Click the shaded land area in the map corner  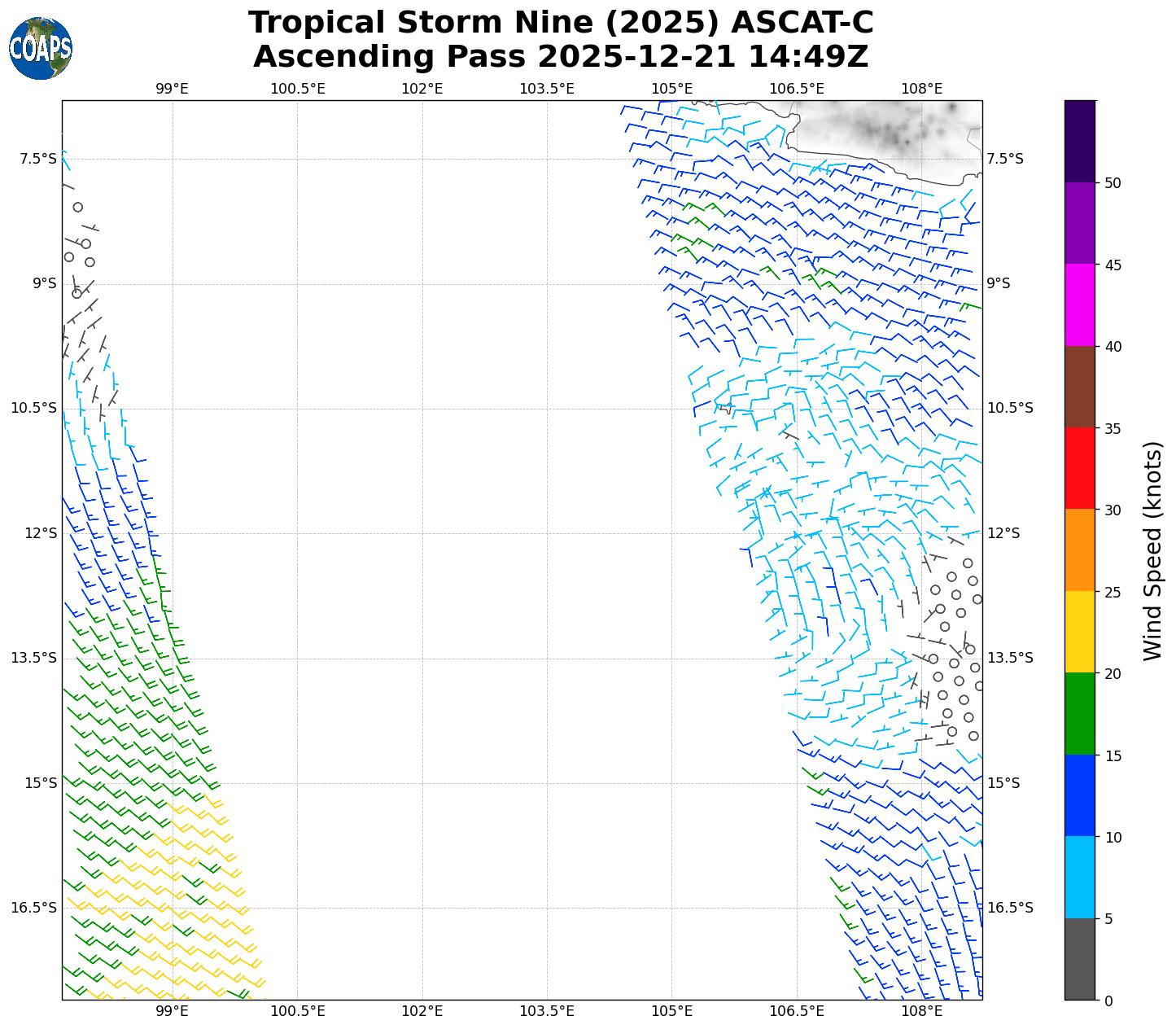click(x=887, y=130)
